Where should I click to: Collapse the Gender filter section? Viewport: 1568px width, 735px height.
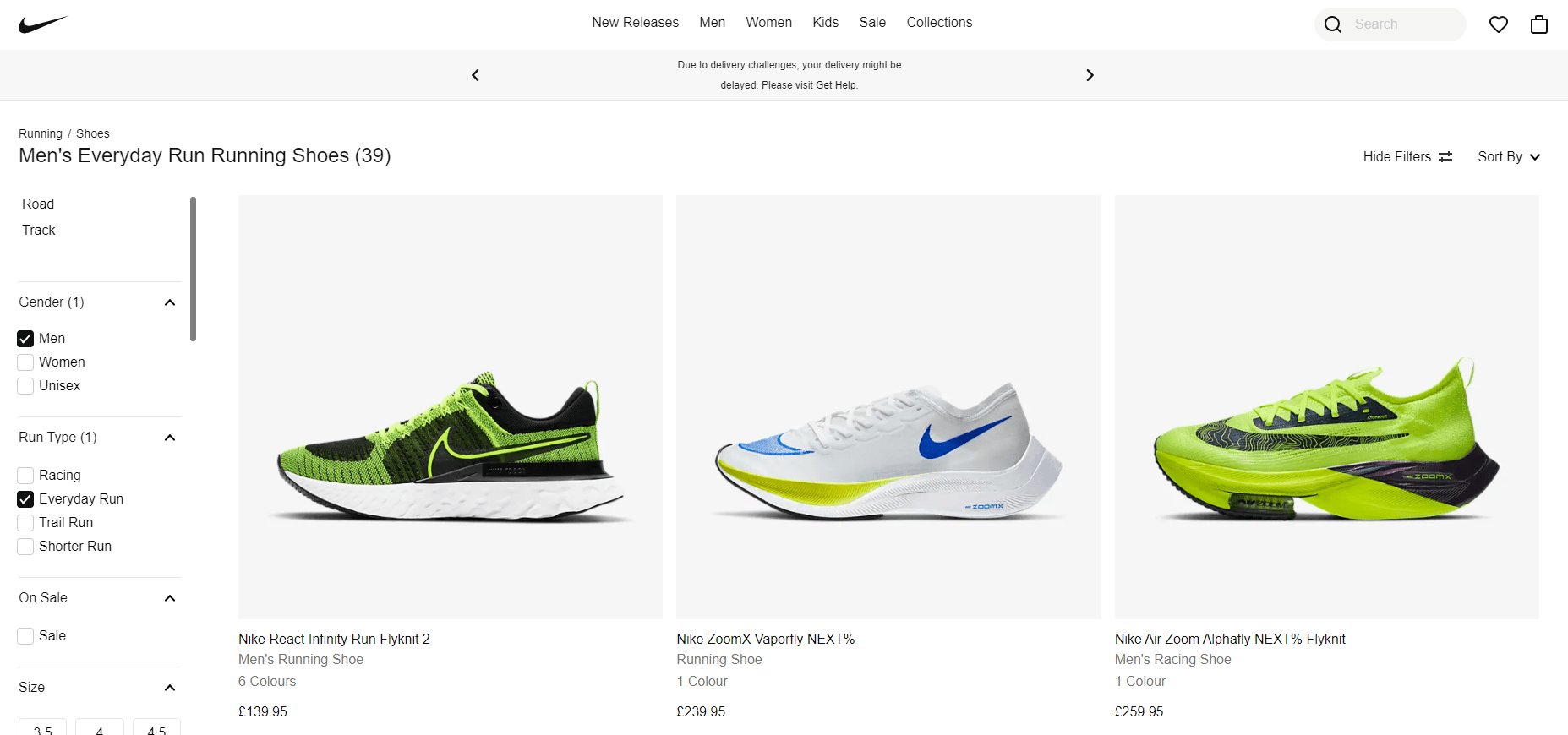(x=170, y=302)
